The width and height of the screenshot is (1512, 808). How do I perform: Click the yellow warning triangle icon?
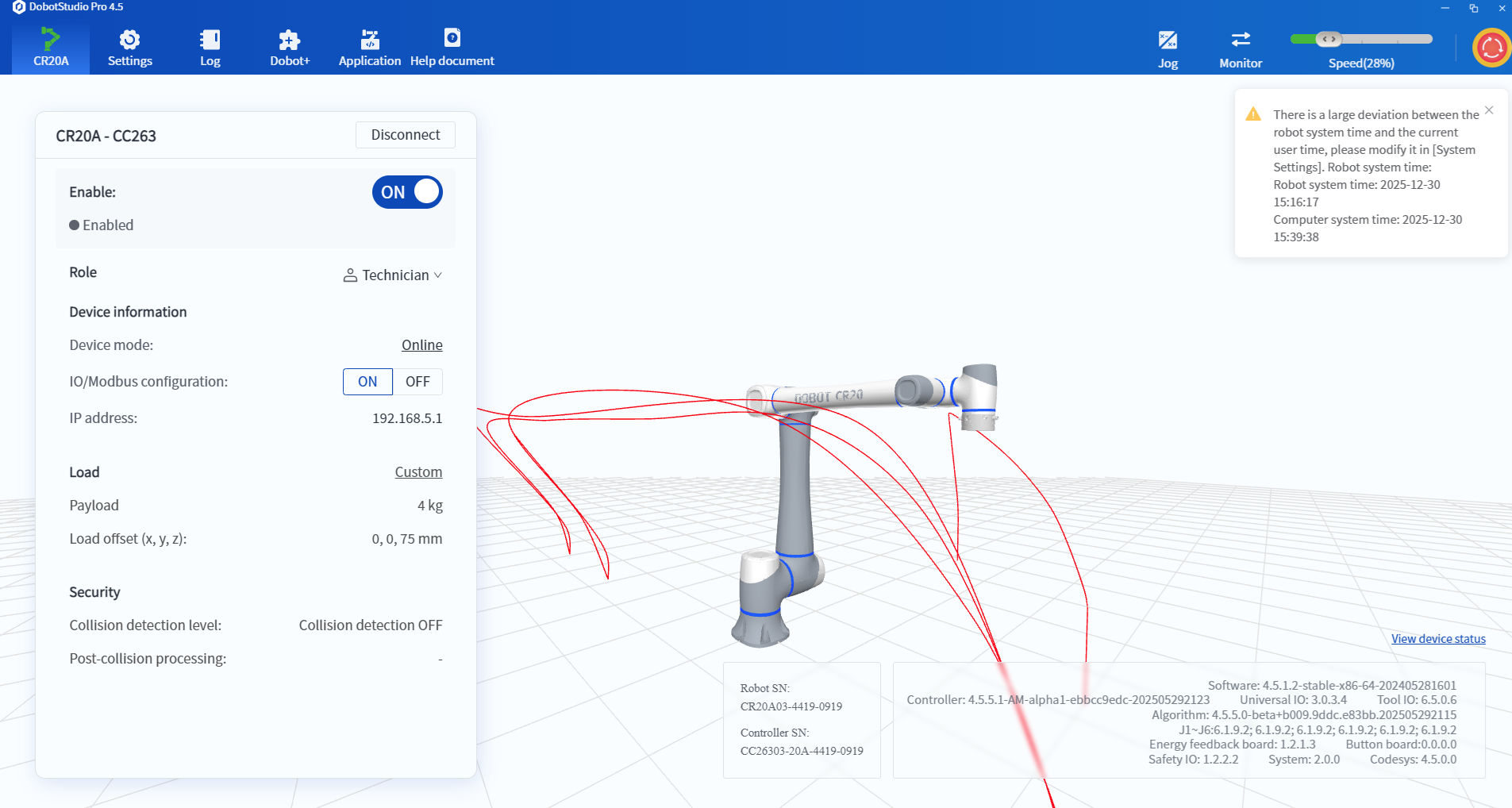tap(1253, 114)
